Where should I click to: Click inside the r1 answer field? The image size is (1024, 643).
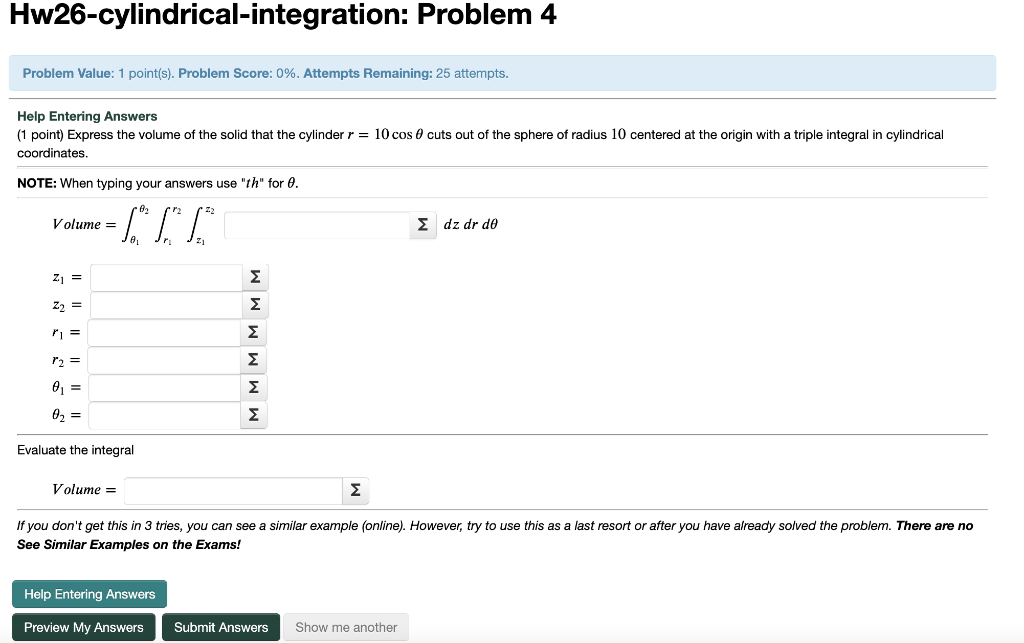tap(165, 331)
